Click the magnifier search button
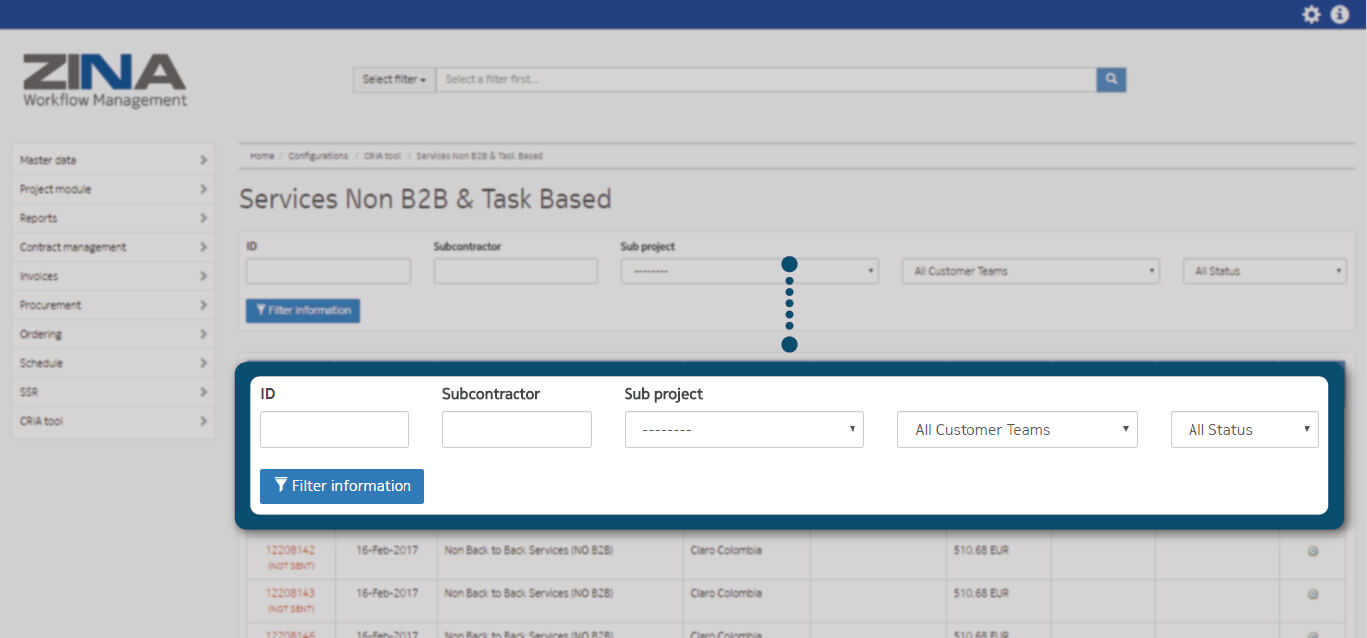This screenshot has height=638, width=1367. click(x=1111, y=80)
